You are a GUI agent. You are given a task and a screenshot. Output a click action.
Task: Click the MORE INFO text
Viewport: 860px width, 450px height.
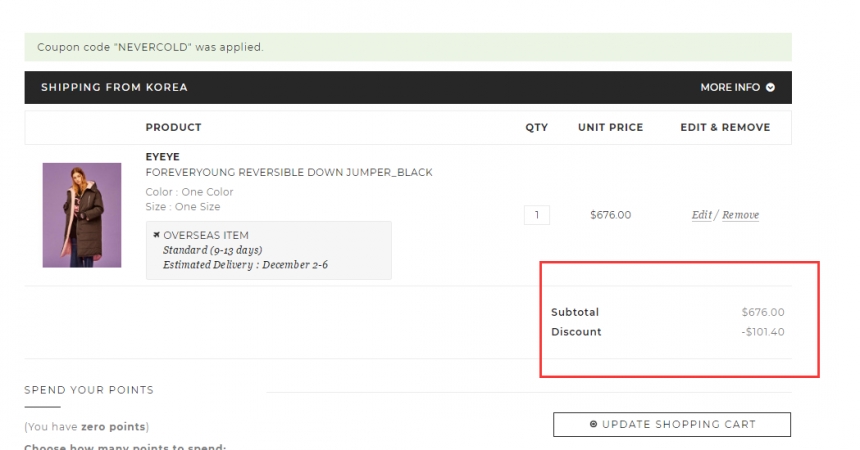pos(730,87)
